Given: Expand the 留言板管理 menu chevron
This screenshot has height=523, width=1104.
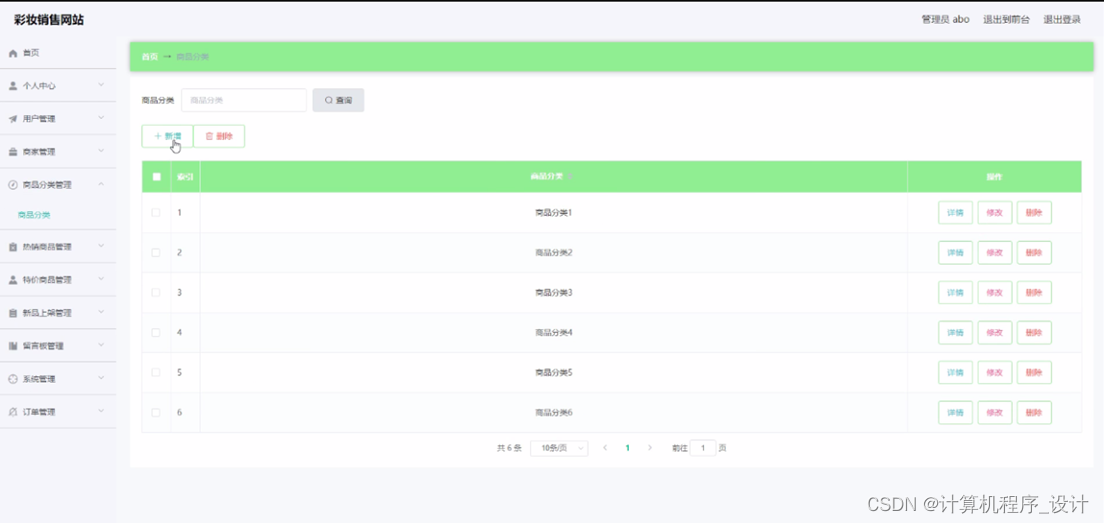Looking at the screenshot, I should (x=101, y=346).
